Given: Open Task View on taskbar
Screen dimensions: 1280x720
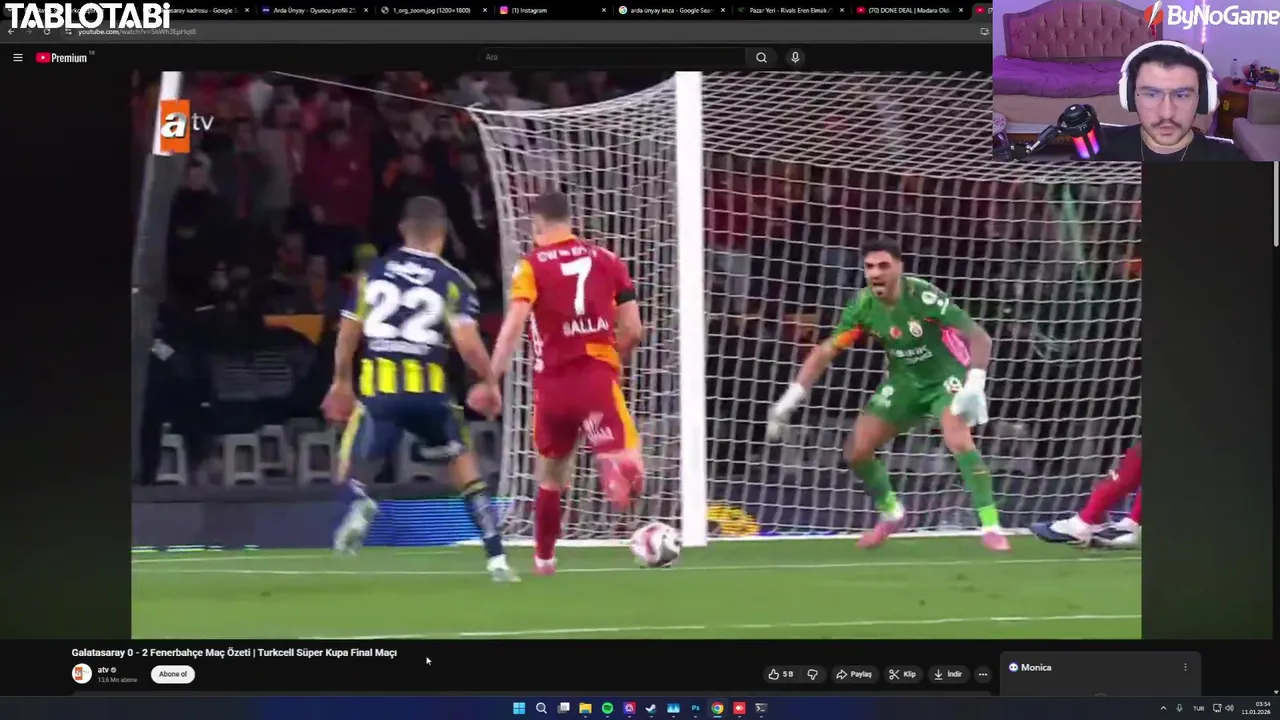Looking at the screenshot, I should pos(563,708).
